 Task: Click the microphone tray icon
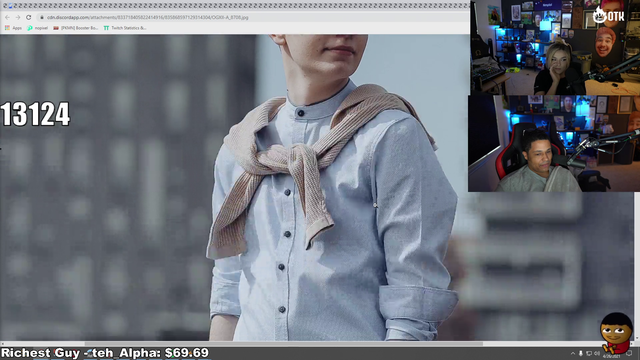coord(581,353)
